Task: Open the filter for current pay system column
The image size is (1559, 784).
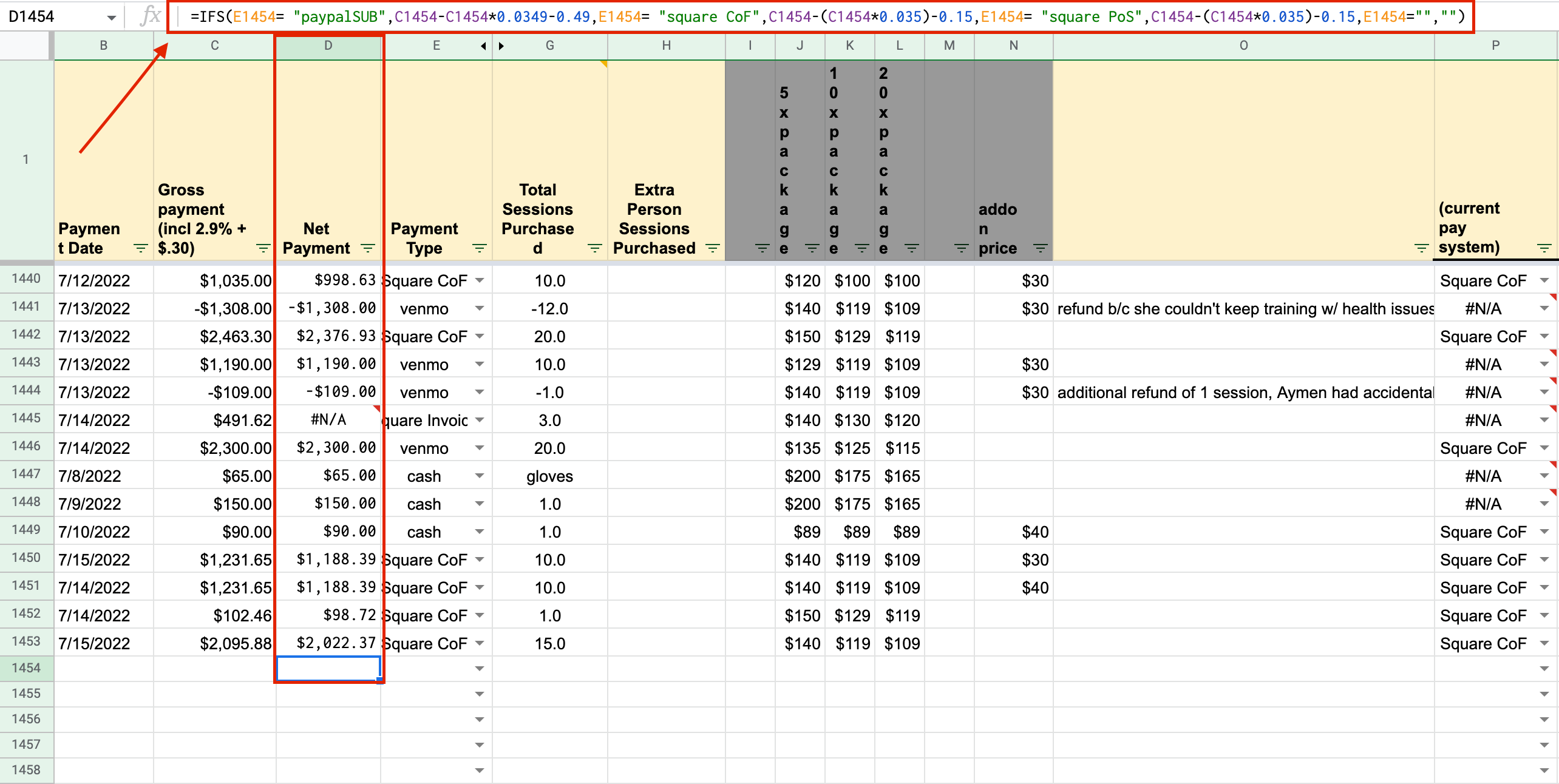Action: (x=1544, y=248)
